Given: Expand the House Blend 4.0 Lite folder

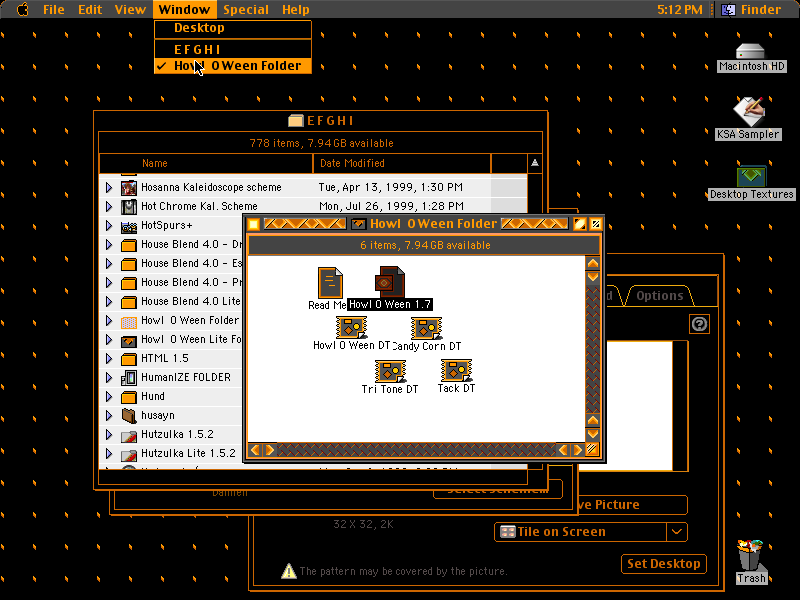Looking at the screenshot, I should tap(109, 302).
